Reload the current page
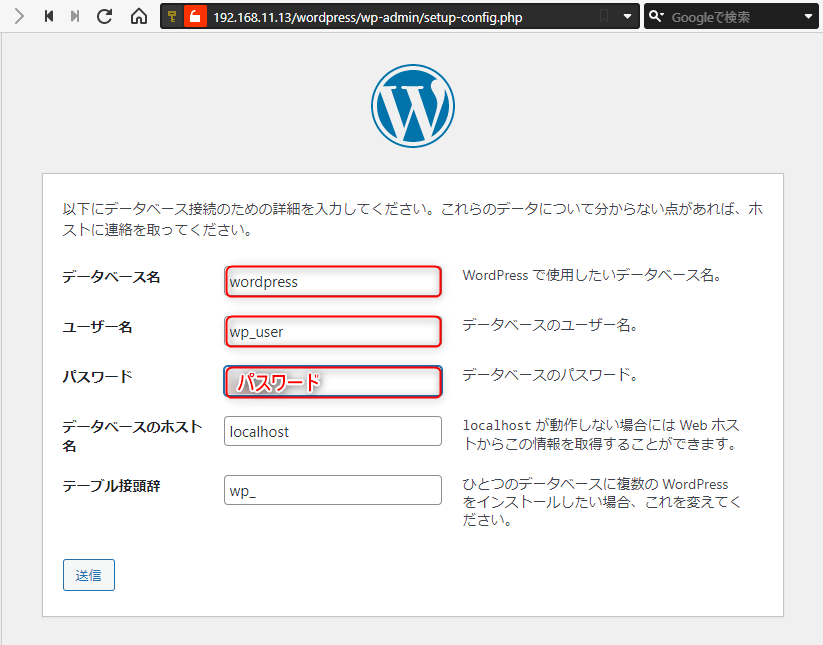Viewport: 823px width, 645px height. [105, 17]
